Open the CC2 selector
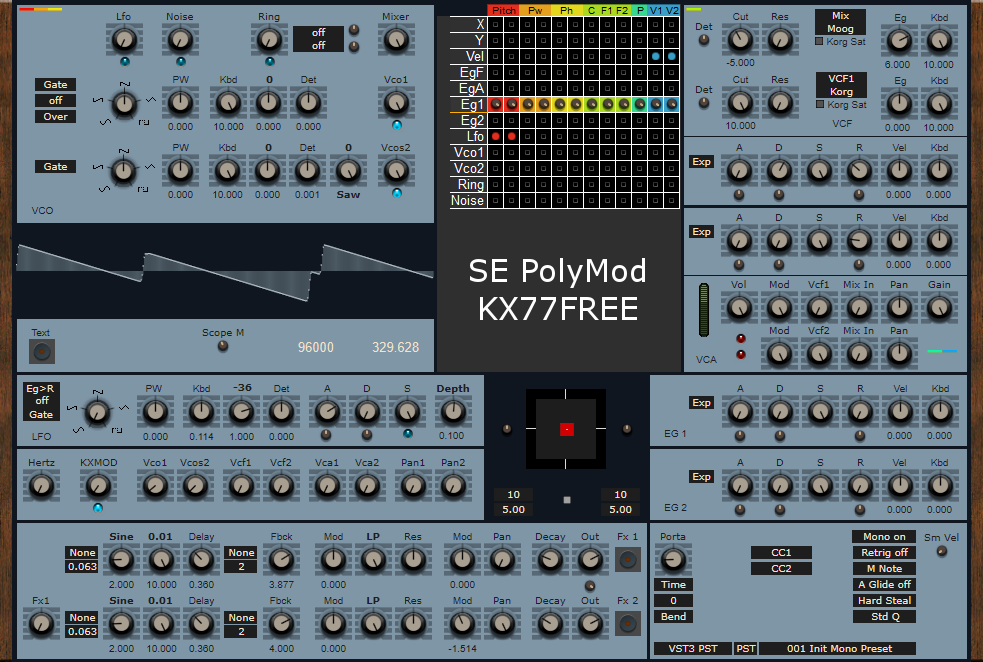The image size is (983, 662). (x=781, y=569)
